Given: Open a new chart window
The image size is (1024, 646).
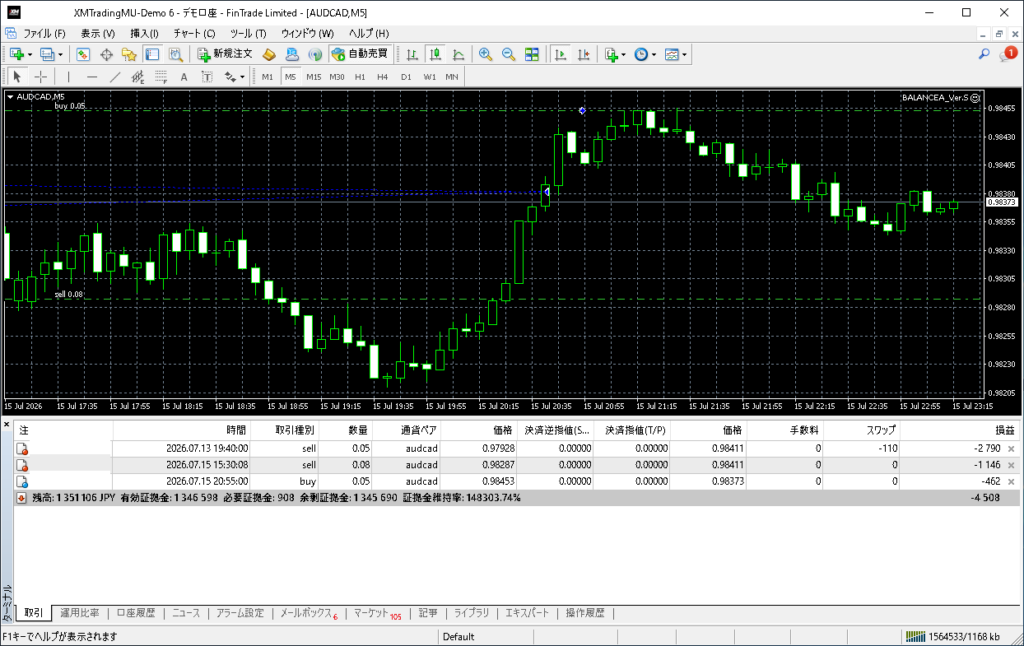Looking at the screenshot, I should click(x=17, y=54).
